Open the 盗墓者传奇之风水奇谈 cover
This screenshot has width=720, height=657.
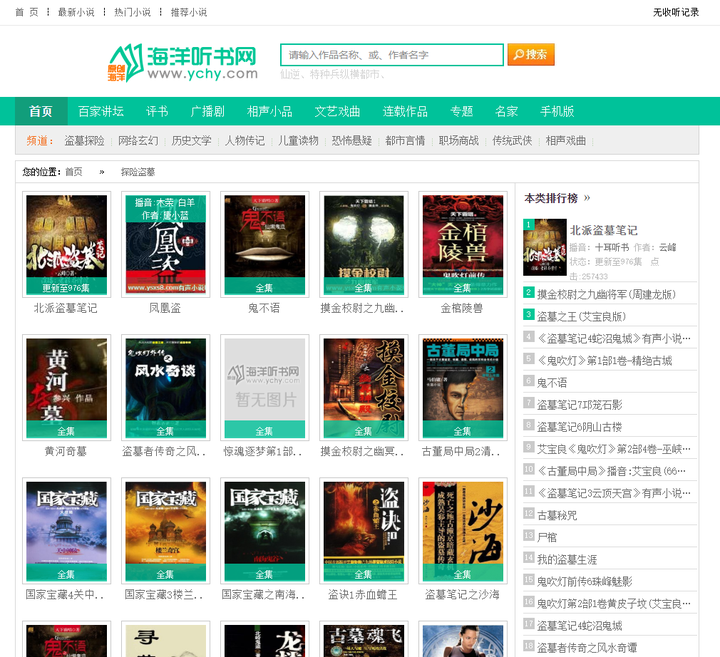click(x=166, y=388)
